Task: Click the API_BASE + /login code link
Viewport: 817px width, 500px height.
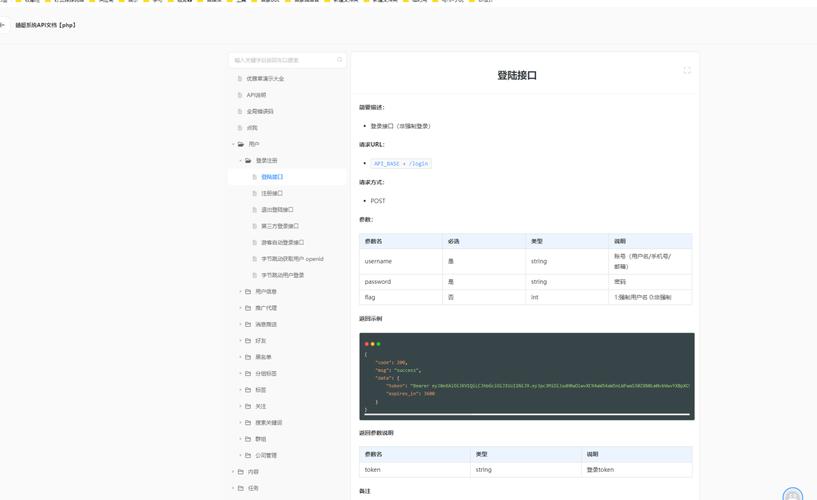Action: pos(401,163)
